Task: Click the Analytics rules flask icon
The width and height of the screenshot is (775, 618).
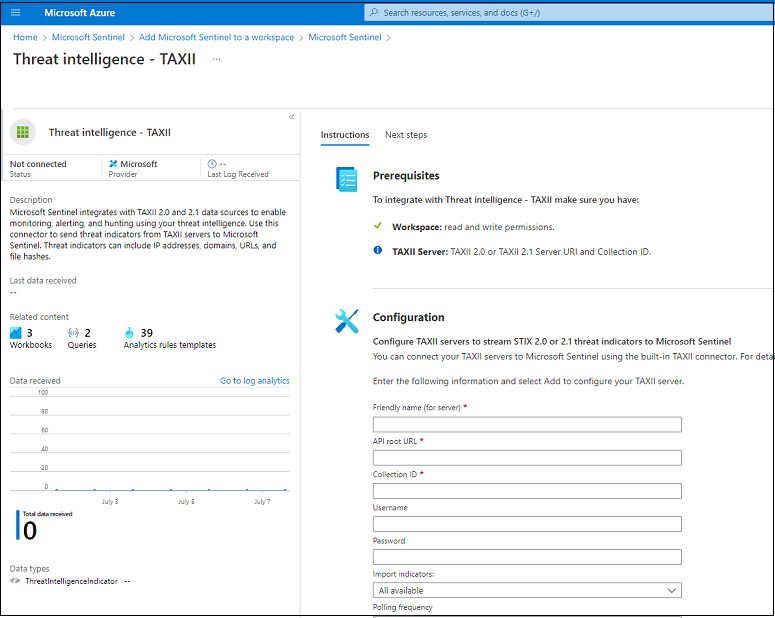Action: [129, 333]
